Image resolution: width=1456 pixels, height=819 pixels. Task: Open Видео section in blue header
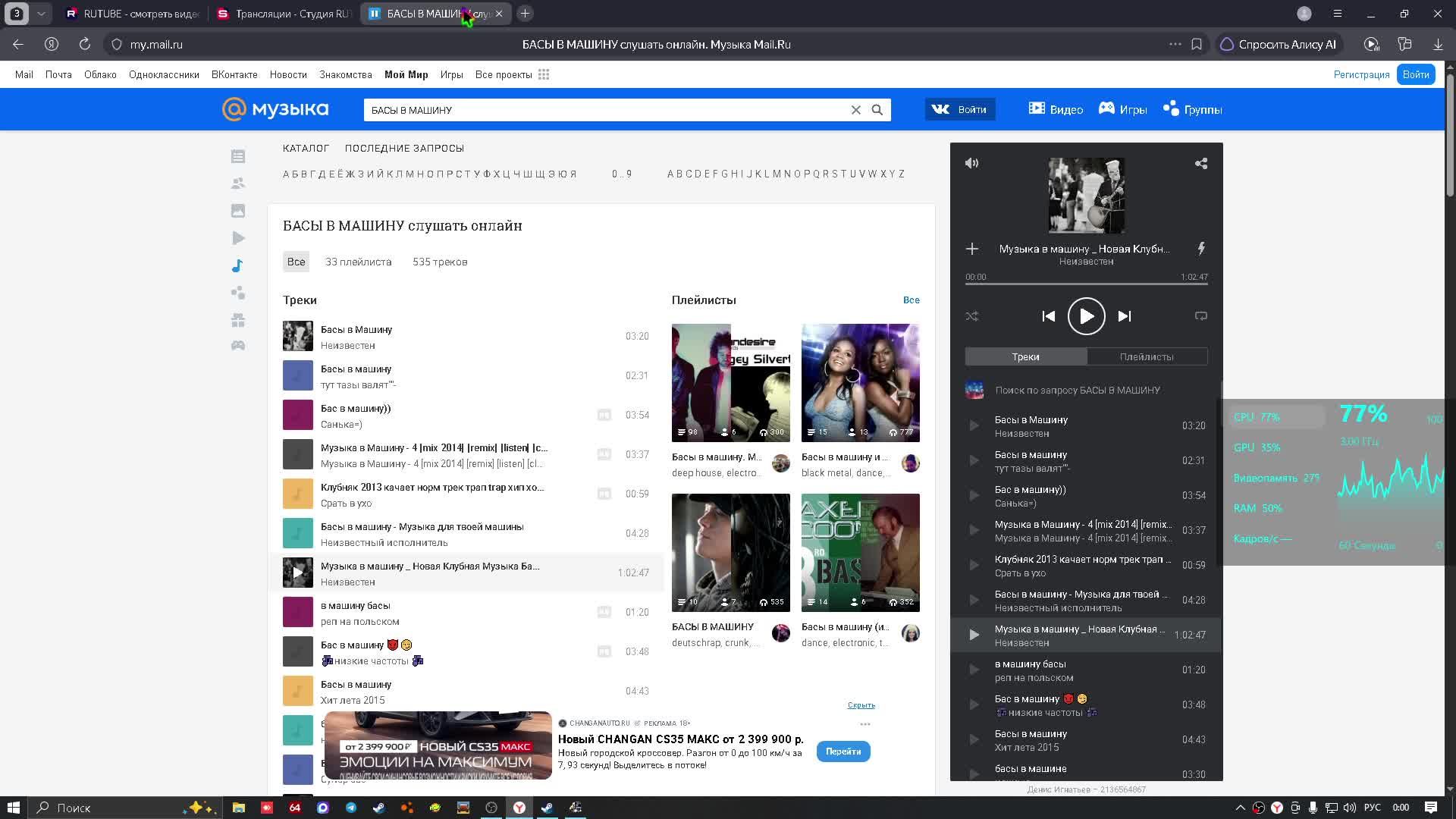[x=1056, y=110]
